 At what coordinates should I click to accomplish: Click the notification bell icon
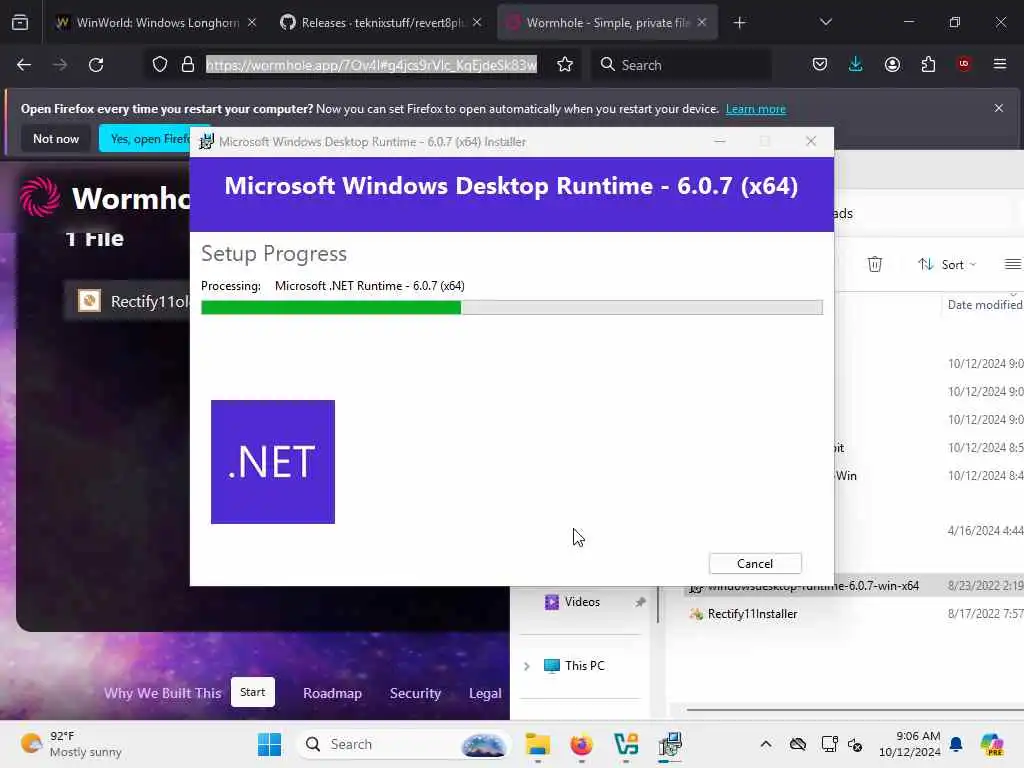[x=956, y=744]
